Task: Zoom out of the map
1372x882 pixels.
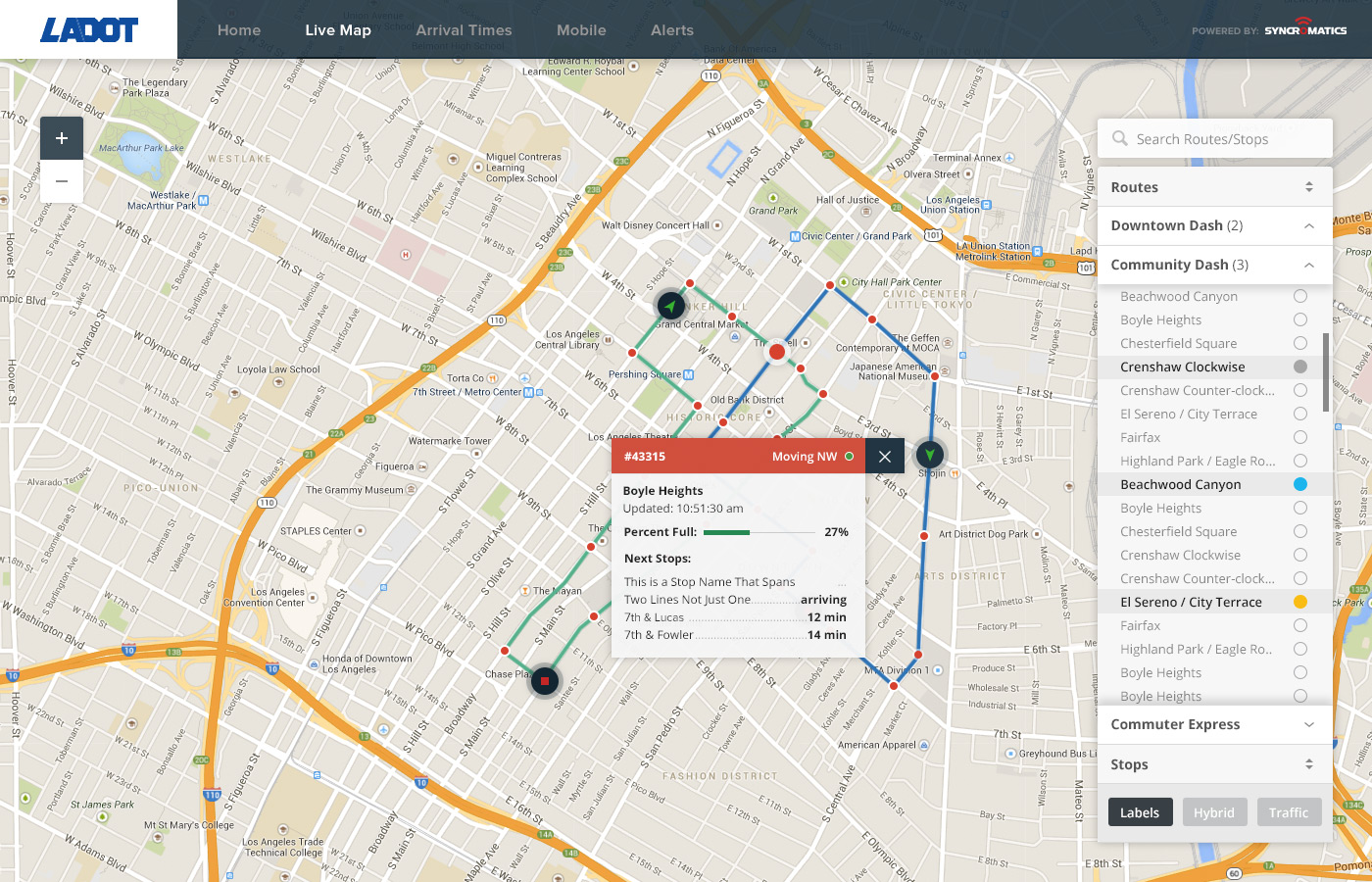Action: pos(62,181)
